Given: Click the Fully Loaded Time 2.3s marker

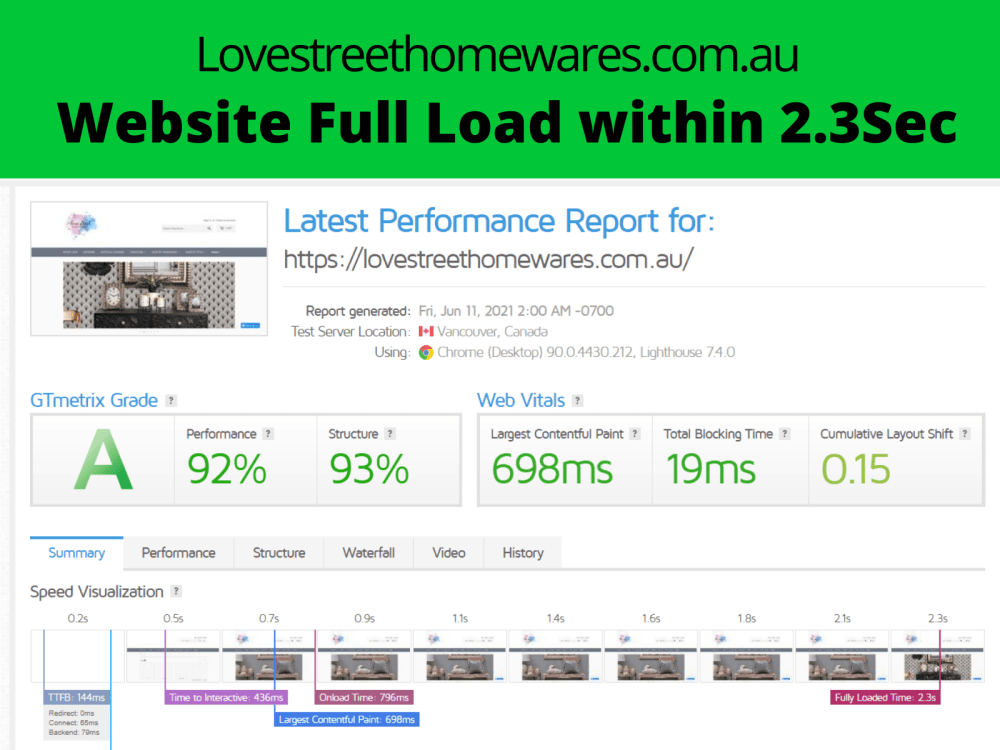Looking at the screenshot, I should click(885, 698).
